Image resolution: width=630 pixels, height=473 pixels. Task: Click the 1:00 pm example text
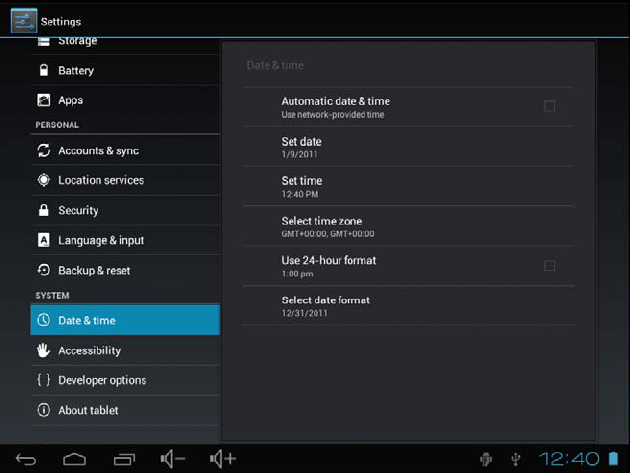click(297, 274)
